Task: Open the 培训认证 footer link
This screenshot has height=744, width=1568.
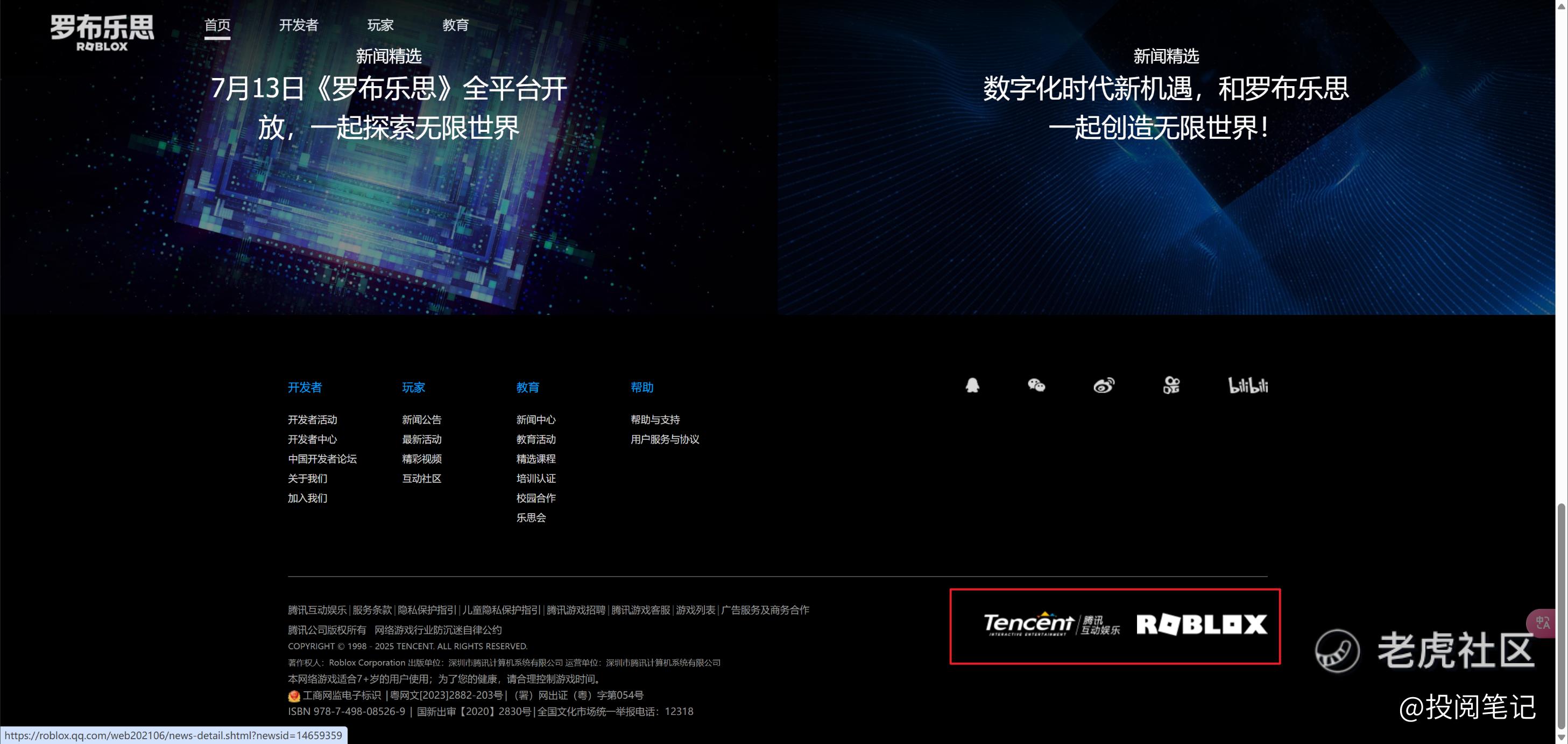Action: tap(535, 479)
